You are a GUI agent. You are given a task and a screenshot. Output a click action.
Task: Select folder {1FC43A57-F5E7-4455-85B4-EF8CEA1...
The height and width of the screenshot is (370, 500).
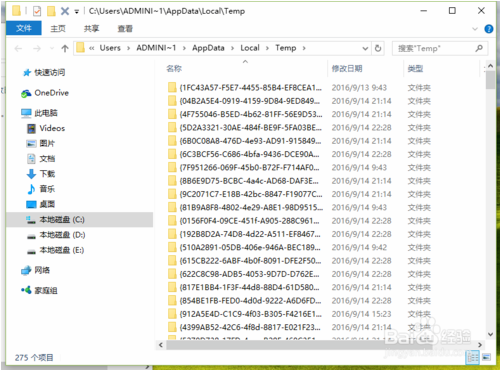[251, 88]
